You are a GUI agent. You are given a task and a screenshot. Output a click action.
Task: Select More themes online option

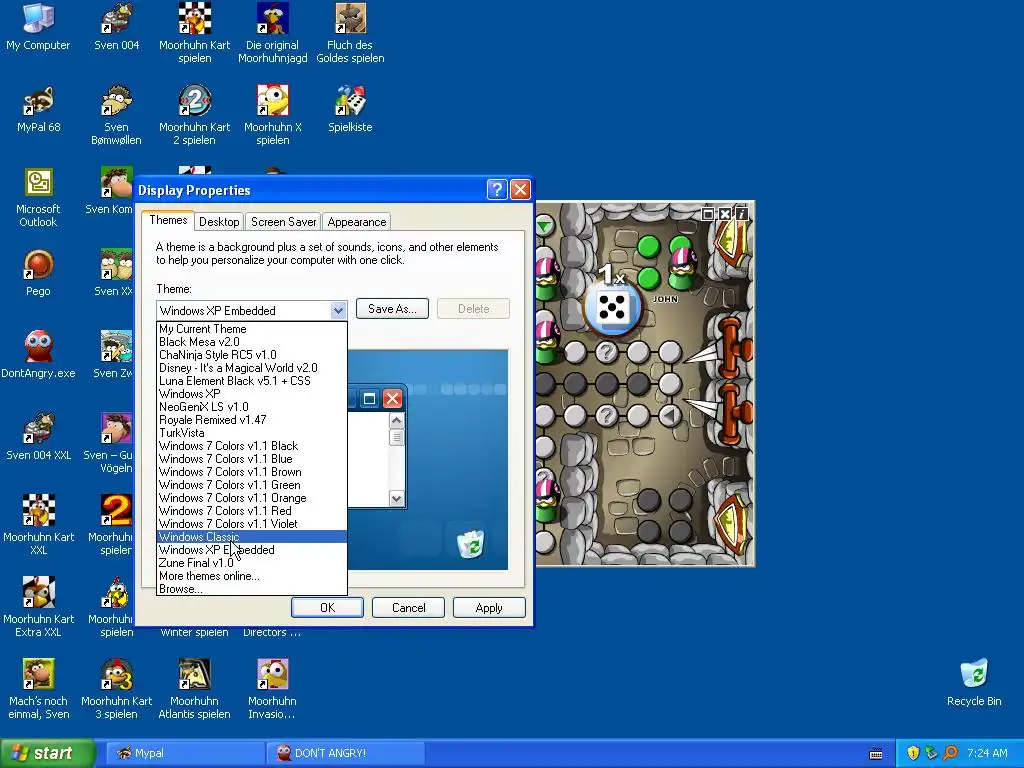coord(252,576)
